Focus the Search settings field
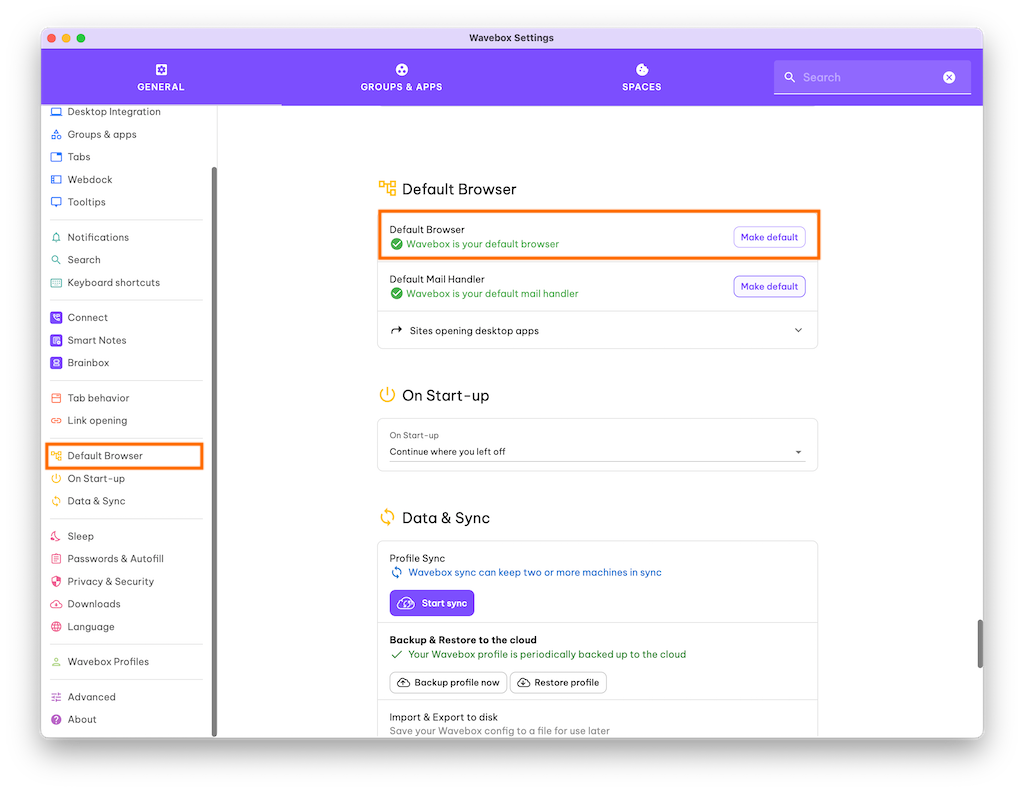The width and height of the screenshot is (1024, 792). [872, 77]
